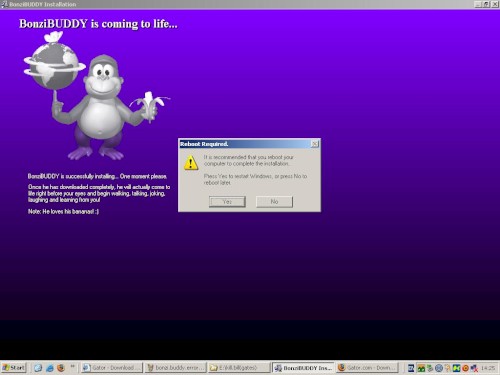Screen dimensions: 500x375
Task: Launch Internet Explorer from quick launch
Action: pyautogui.click(x=50, y=368)
